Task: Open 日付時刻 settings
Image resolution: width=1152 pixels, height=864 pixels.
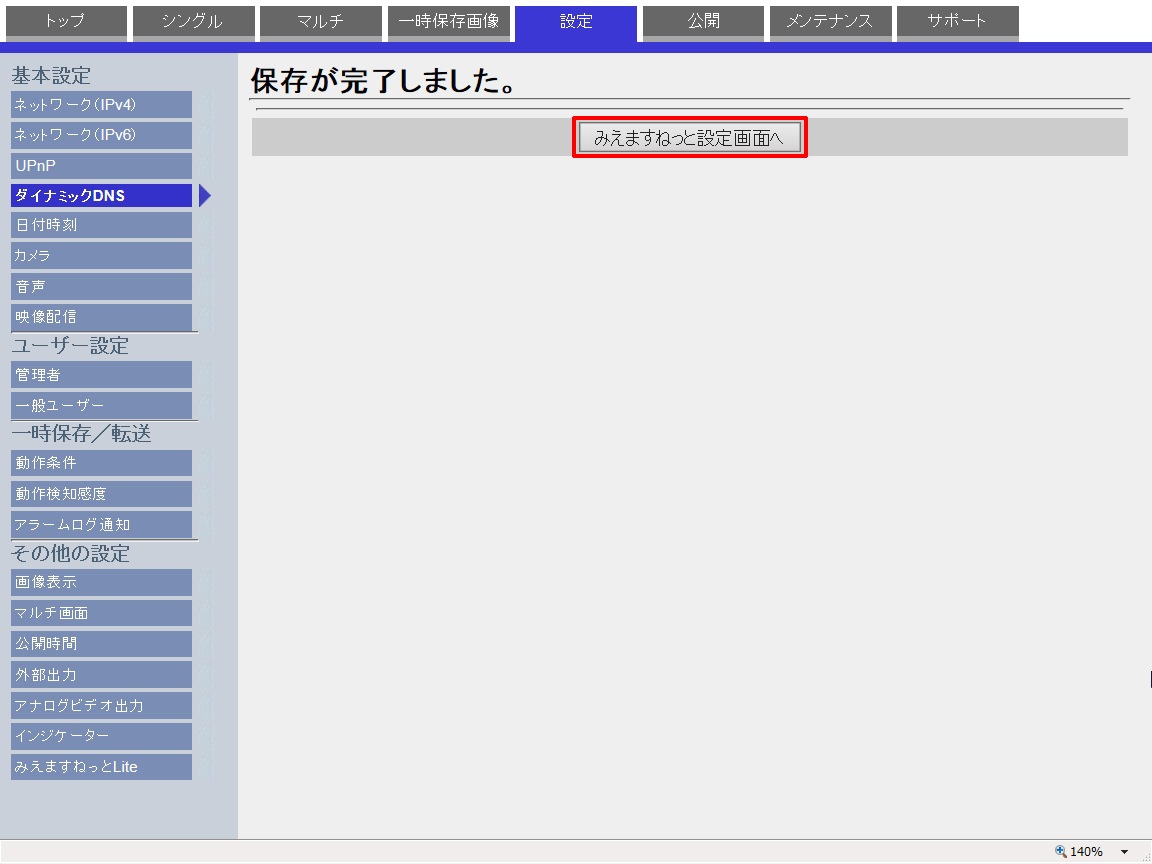Action: point(101,225)
